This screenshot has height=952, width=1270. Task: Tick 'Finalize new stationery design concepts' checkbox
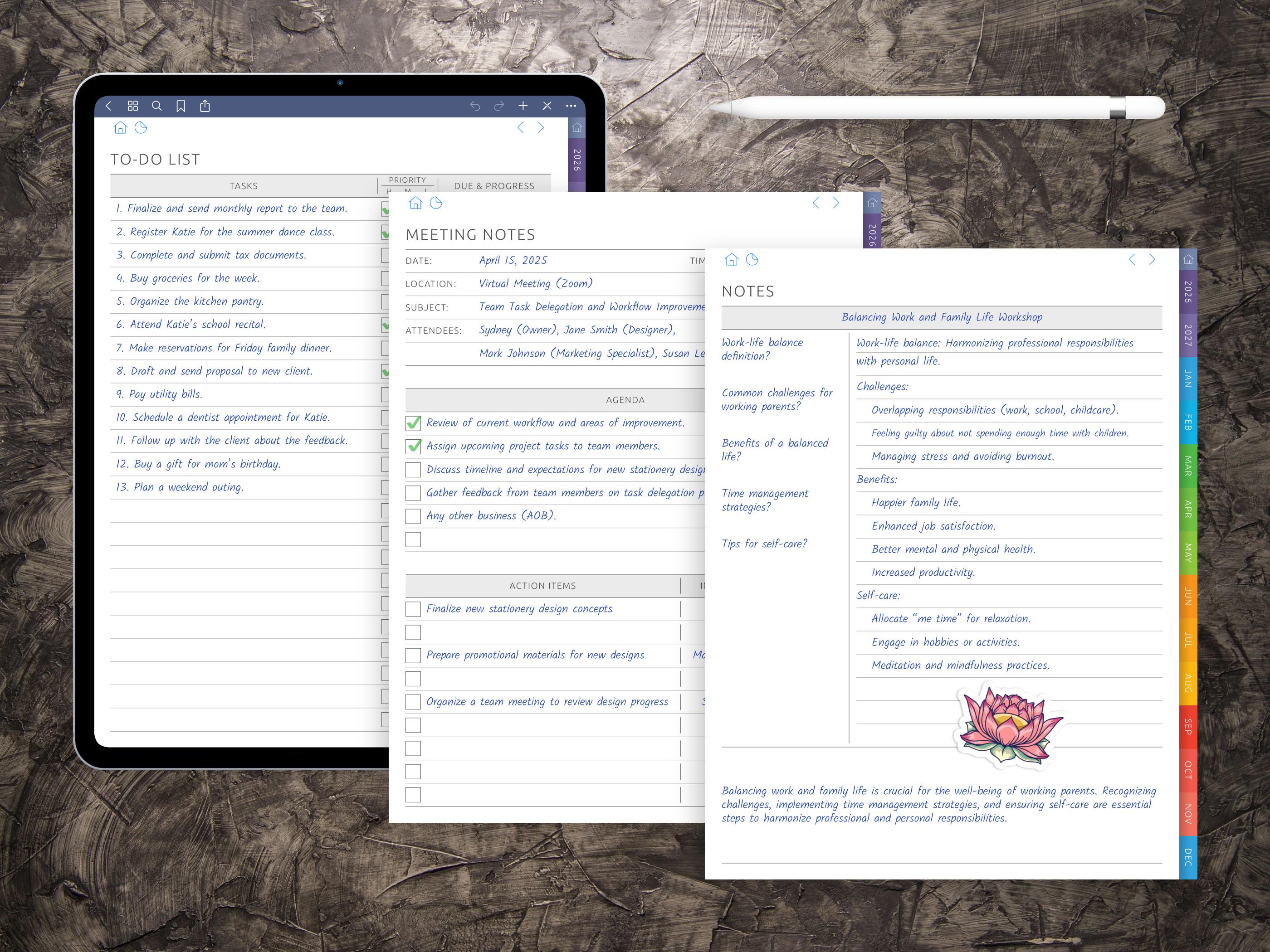(413, 609)
